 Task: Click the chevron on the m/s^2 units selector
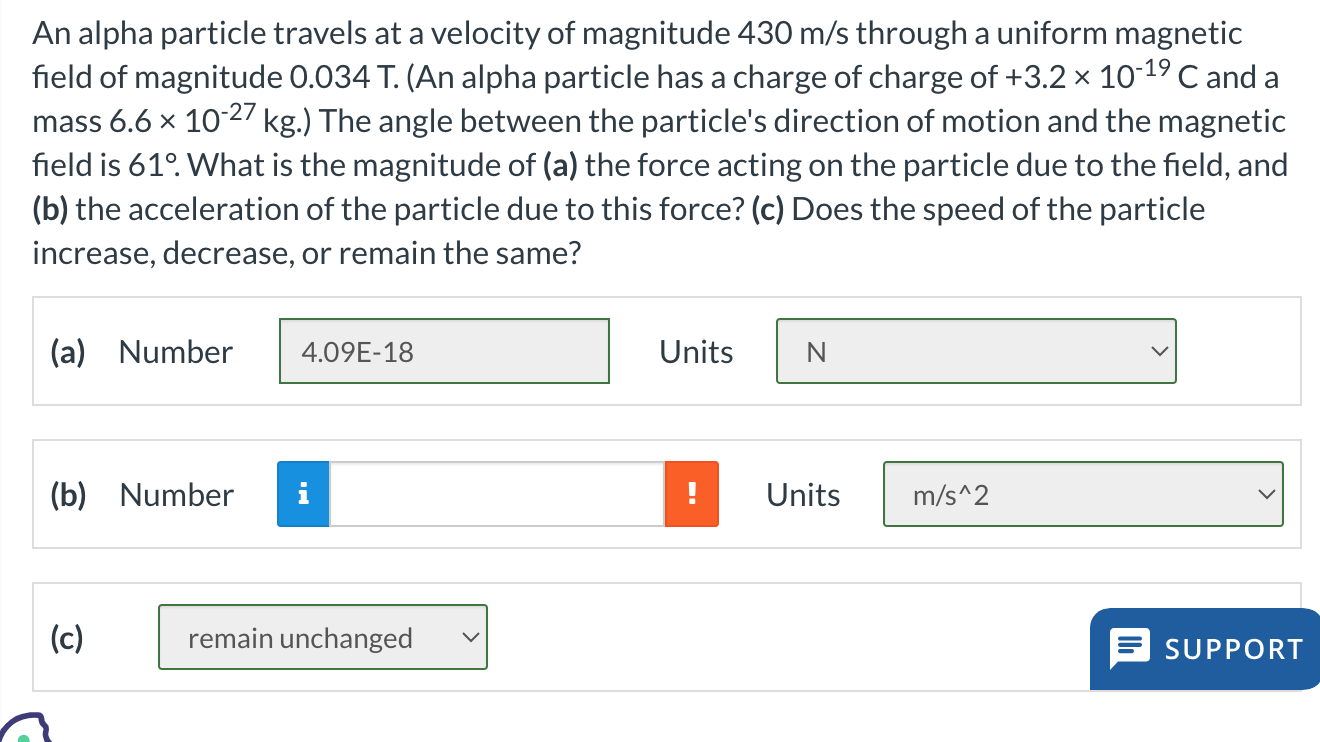pos(1266,494)
